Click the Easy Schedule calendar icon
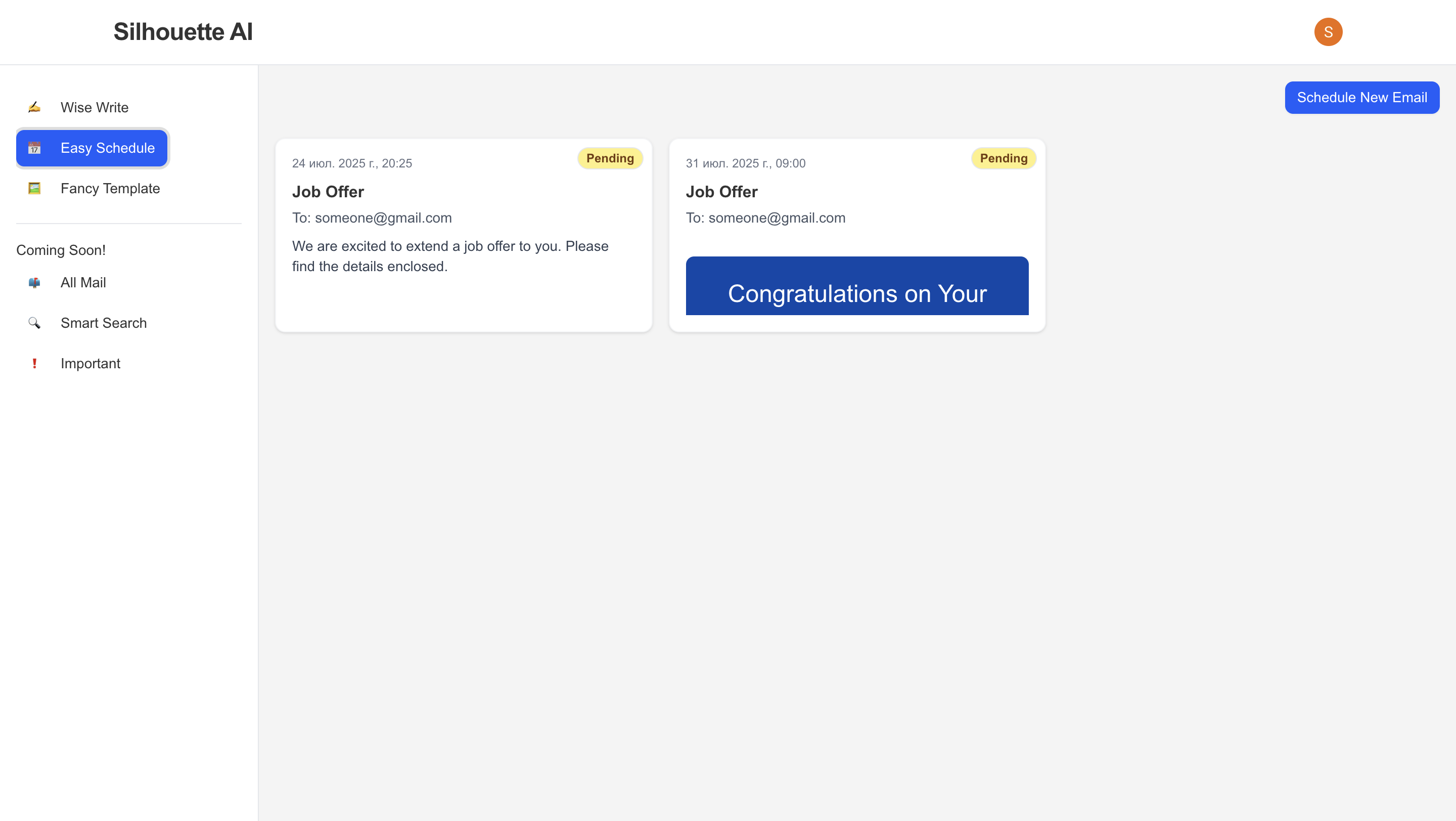Screen dimensions: 1456x821 click(x=34, y=148)
